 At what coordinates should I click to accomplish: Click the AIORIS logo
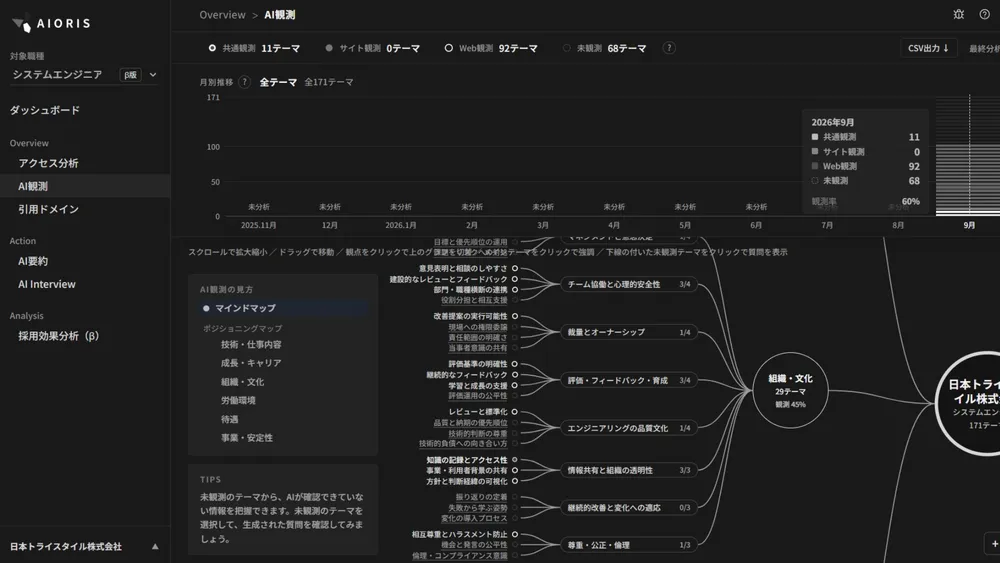tap(51, 24)
